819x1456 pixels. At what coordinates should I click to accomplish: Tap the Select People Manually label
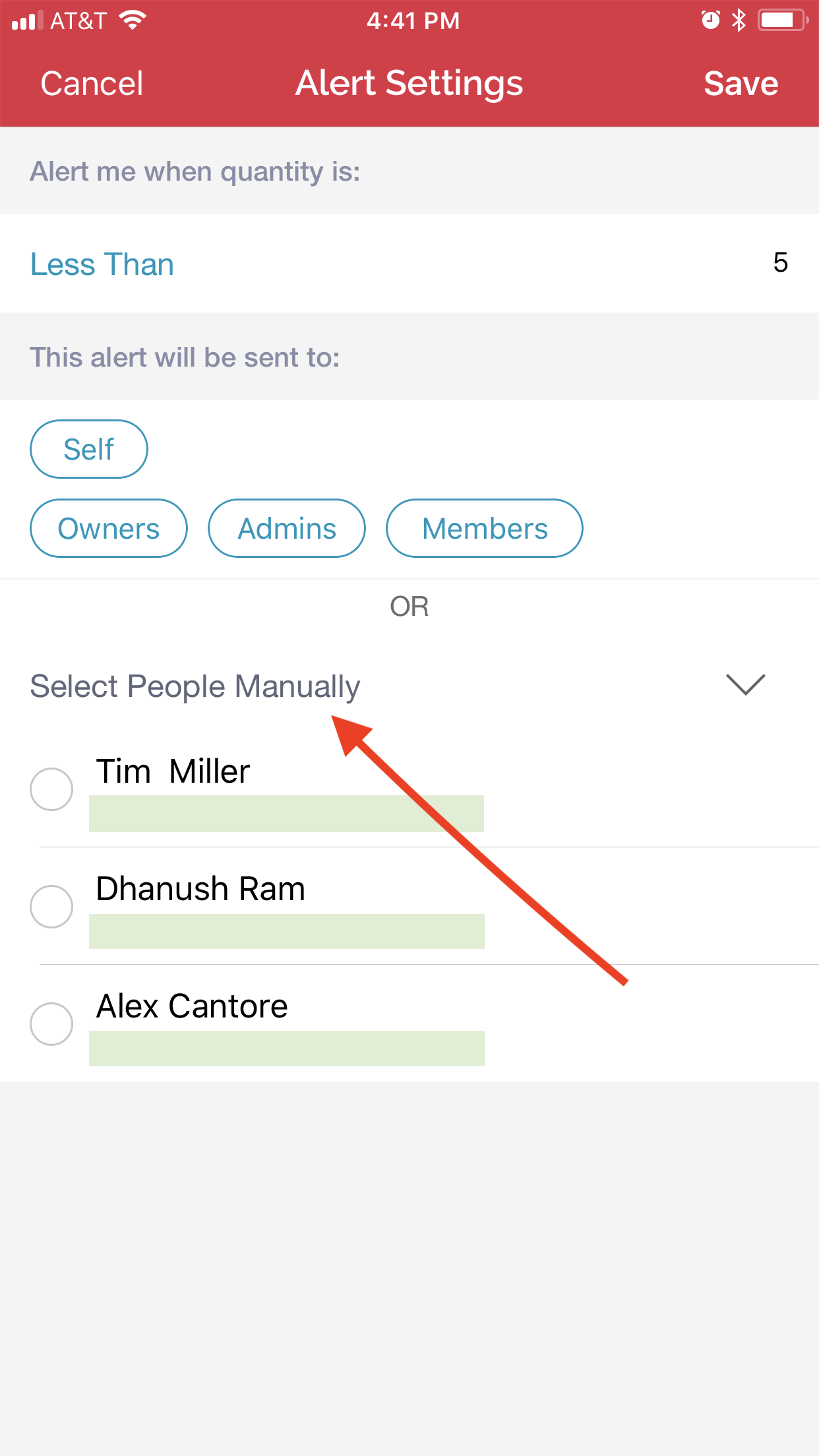click(x=195, y=686)
